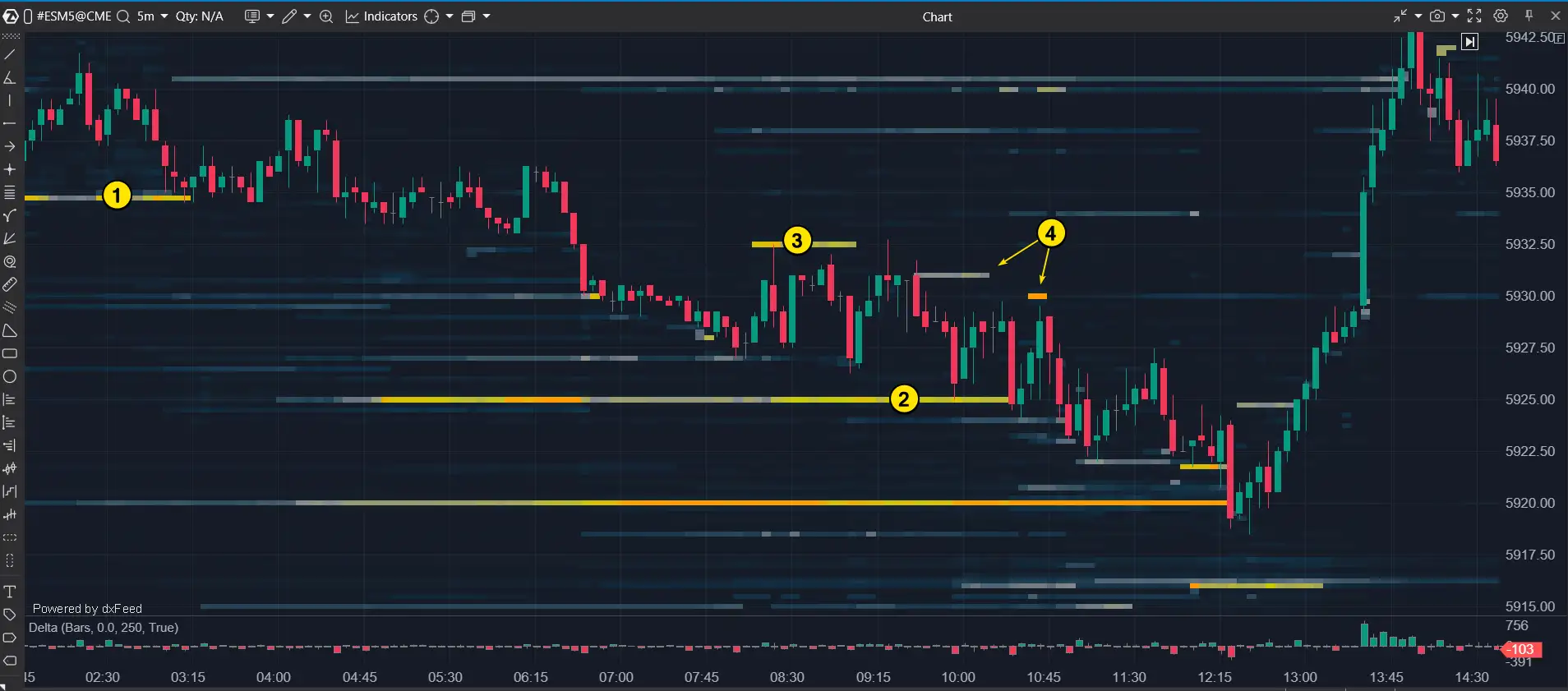This screenshot has height=691, width=1568.
Task: Select the triangle shape tool
Action: click(x=10, y=330)
